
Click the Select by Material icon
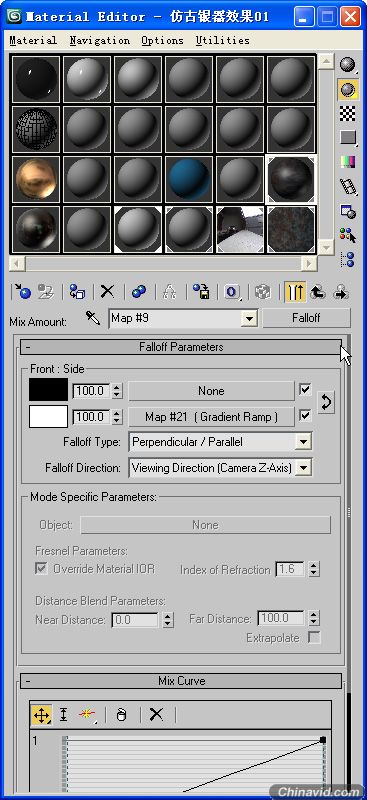pyautogui.click(x=348, y=235)
